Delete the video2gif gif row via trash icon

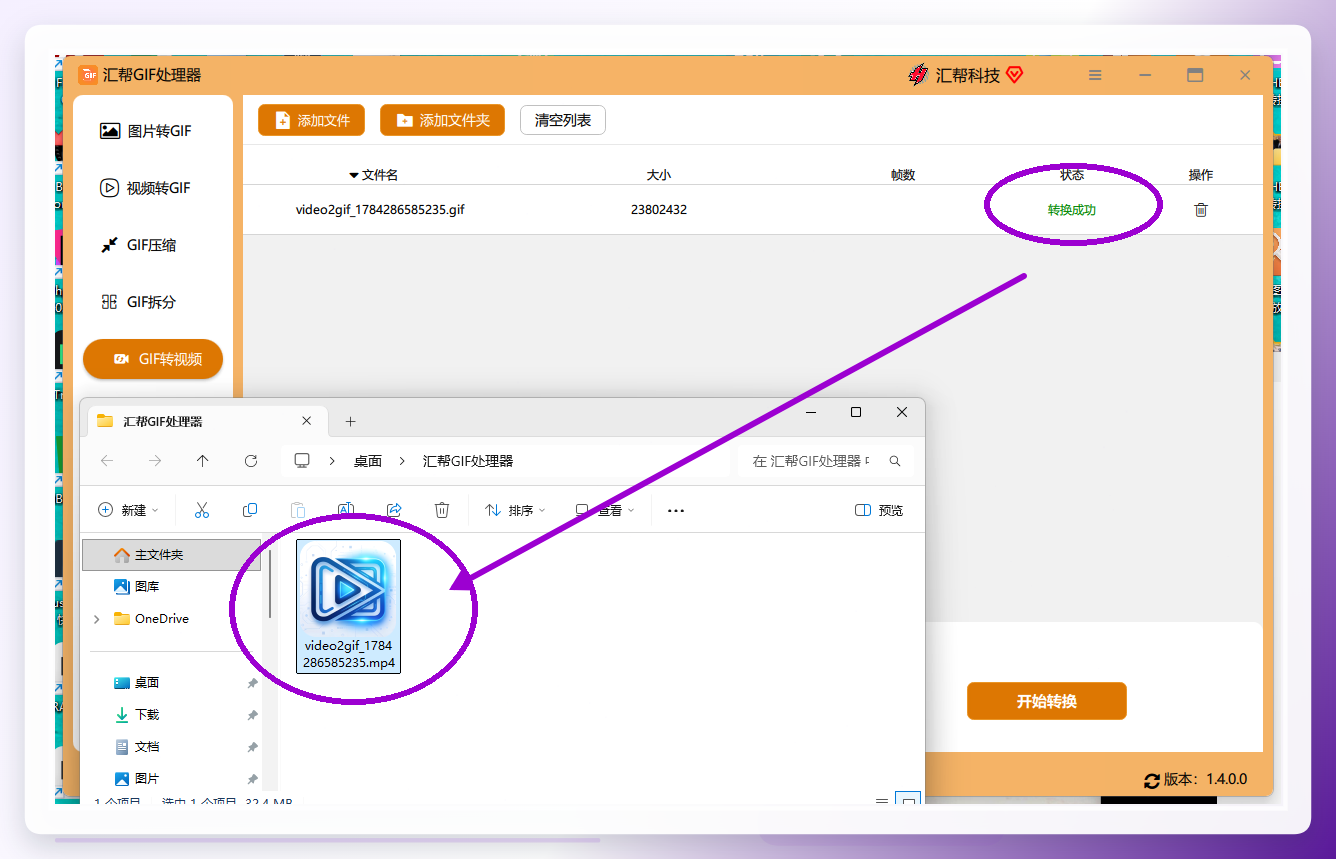tap(1201, 210)
